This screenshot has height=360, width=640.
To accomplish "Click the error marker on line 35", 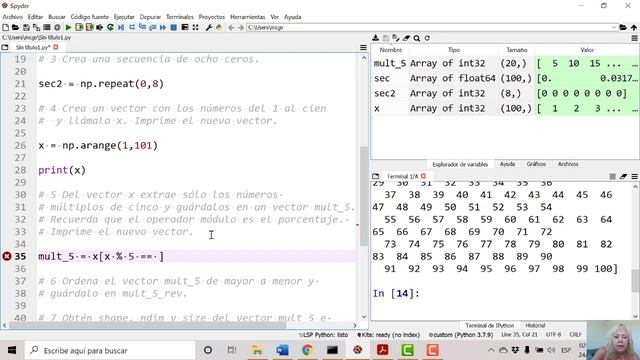I will coord(7,256).
